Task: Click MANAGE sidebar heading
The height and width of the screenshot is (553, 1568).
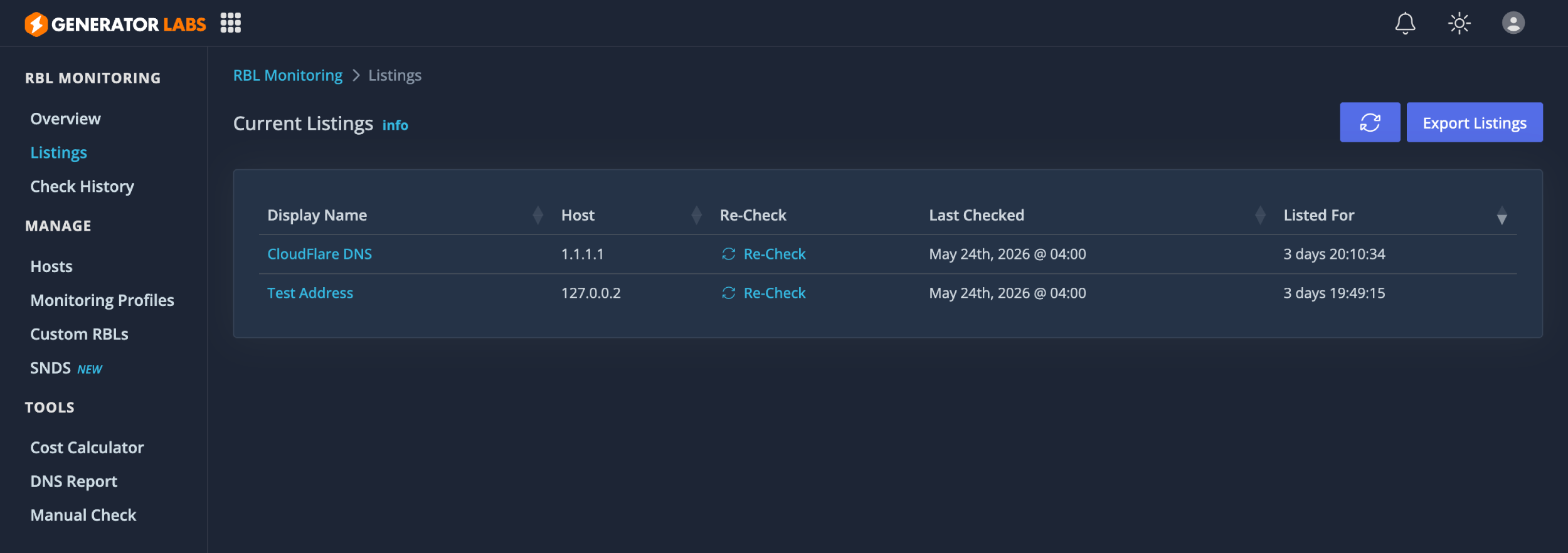Action: pos(58,226)
